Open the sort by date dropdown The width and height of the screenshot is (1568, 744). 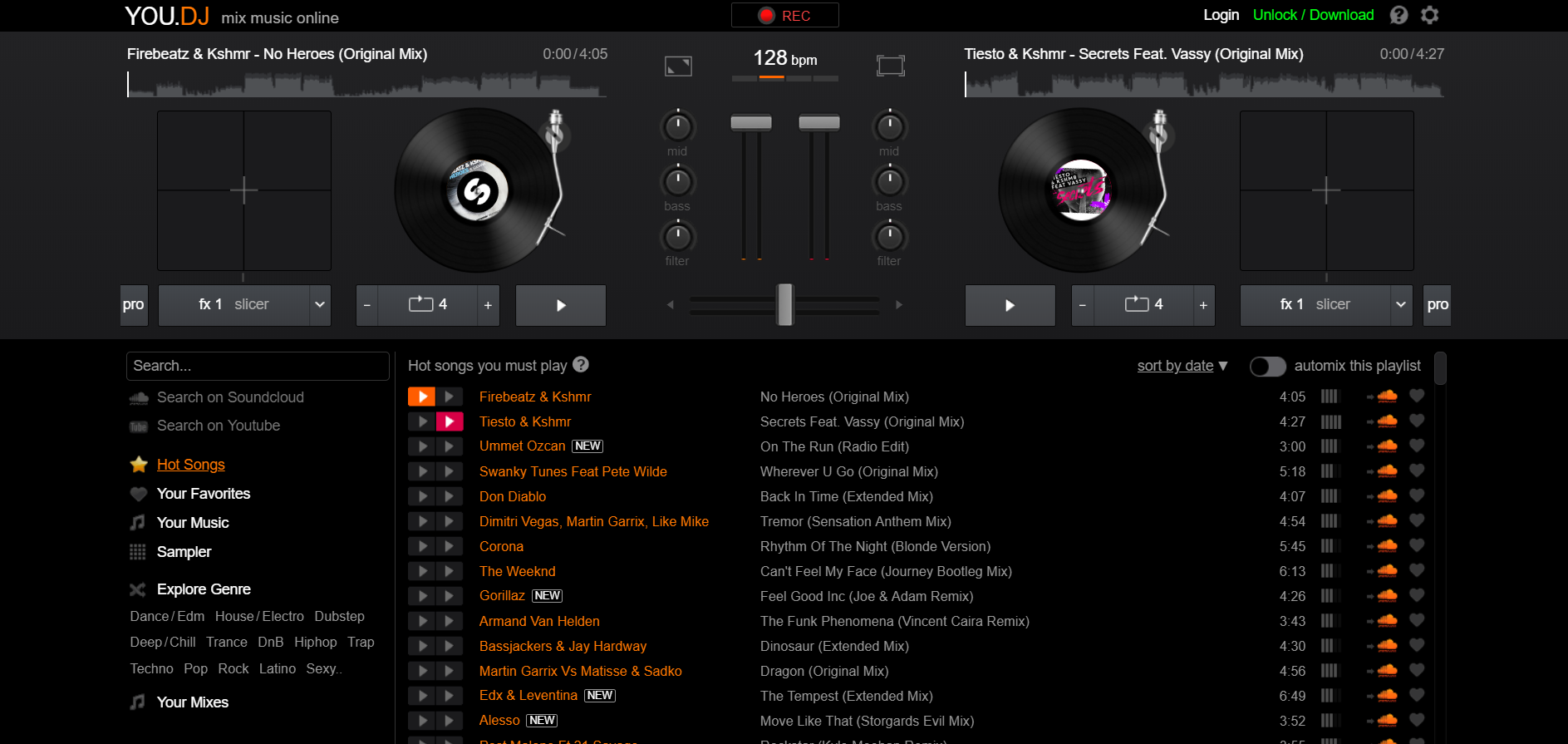coord(1182,366)
